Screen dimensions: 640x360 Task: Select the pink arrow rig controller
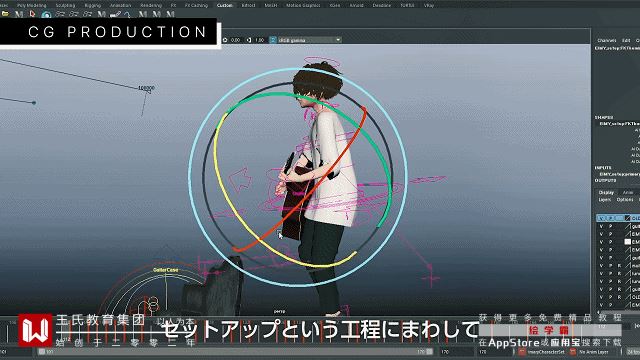pos(240,180)
